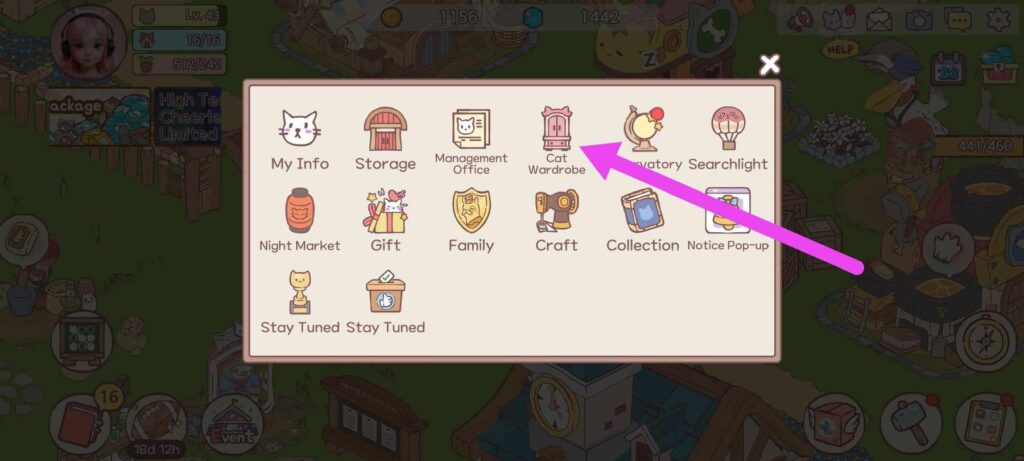Open the Searchlight balloon icon

click(x=728, y=129)
